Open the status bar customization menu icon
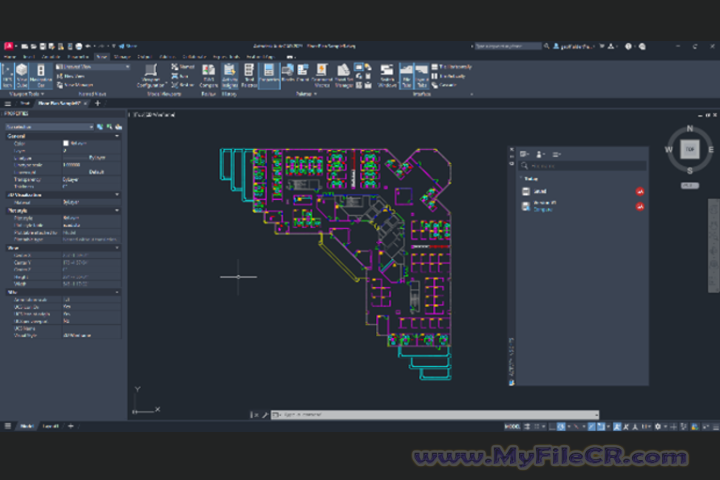Image resolution: width=720 pixels, height=480 pixels. [x=715, y=427]
